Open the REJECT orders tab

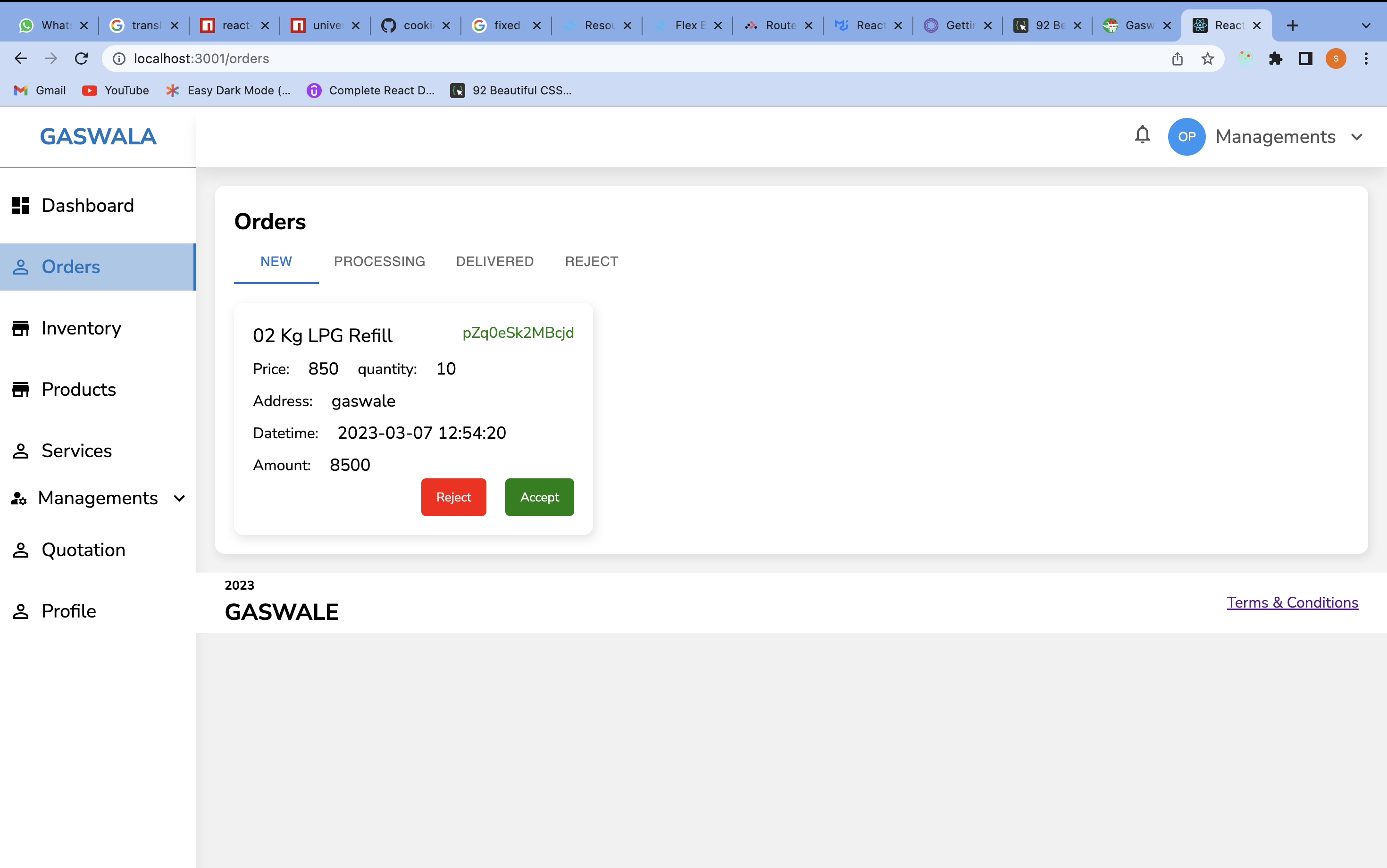pos(591,262)
